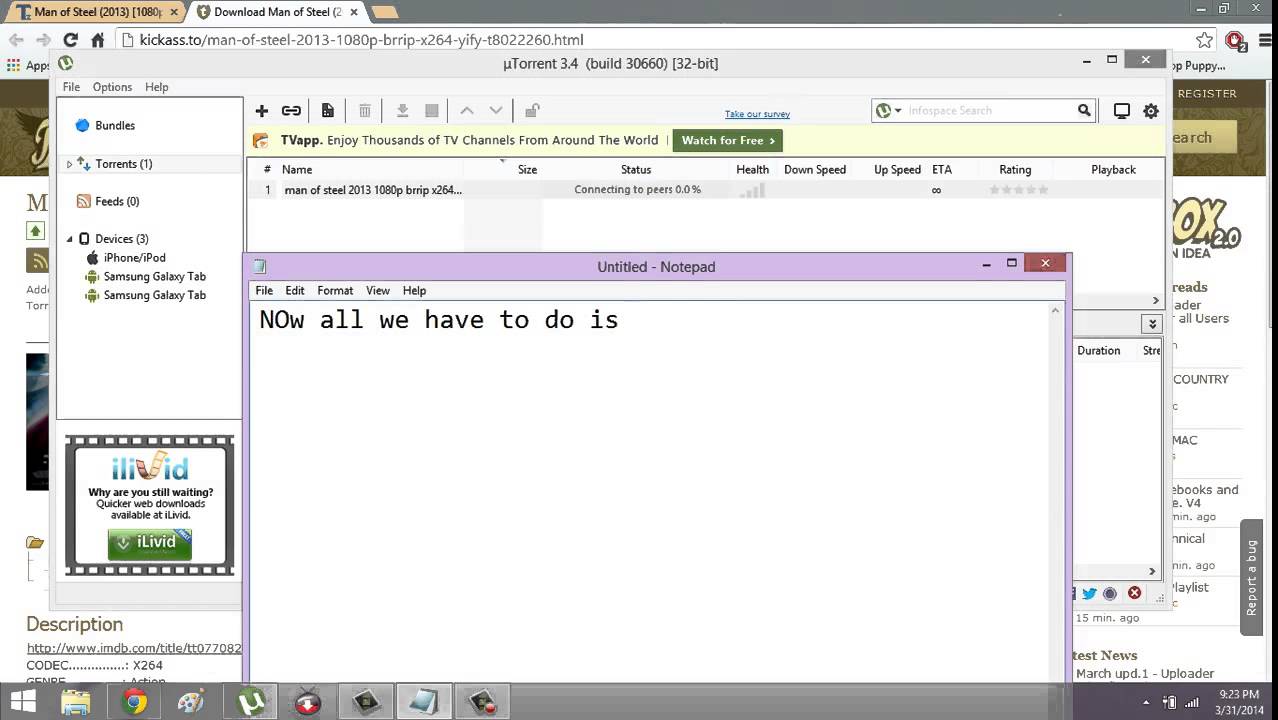This screenshot has width=1278, height=720.
Task: Open File Explorer from taskbar
Action: 76,702
